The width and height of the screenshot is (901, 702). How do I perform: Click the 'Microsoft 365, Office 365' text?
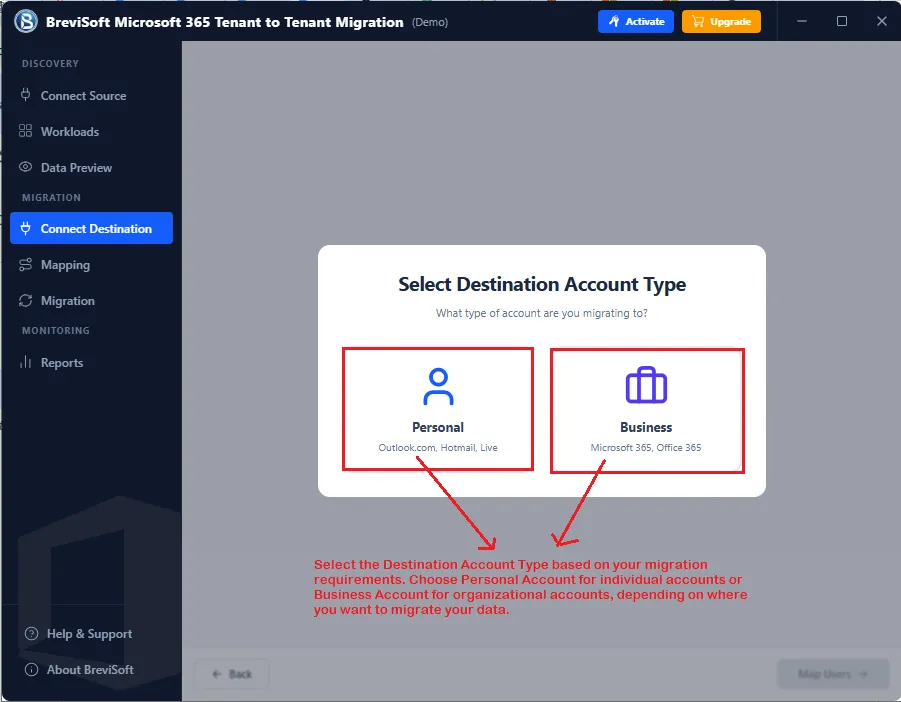tap(646, 448)
